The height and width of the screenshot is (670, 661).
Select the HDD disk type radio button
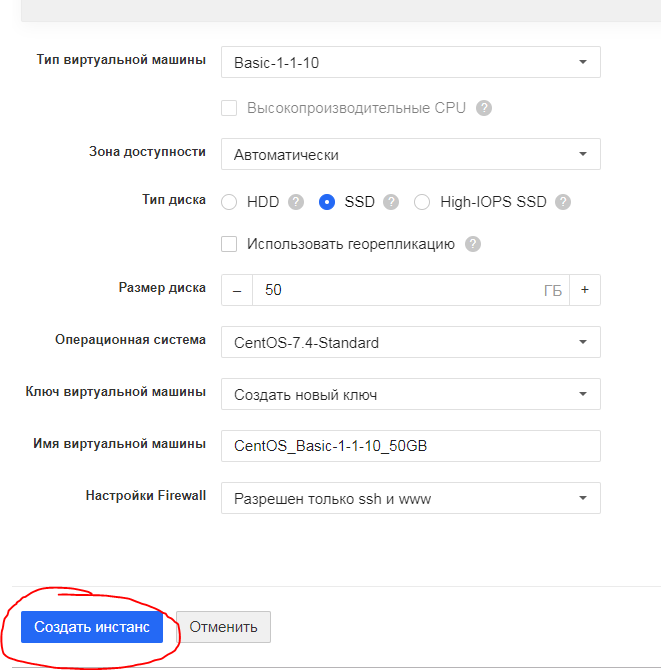229,202
